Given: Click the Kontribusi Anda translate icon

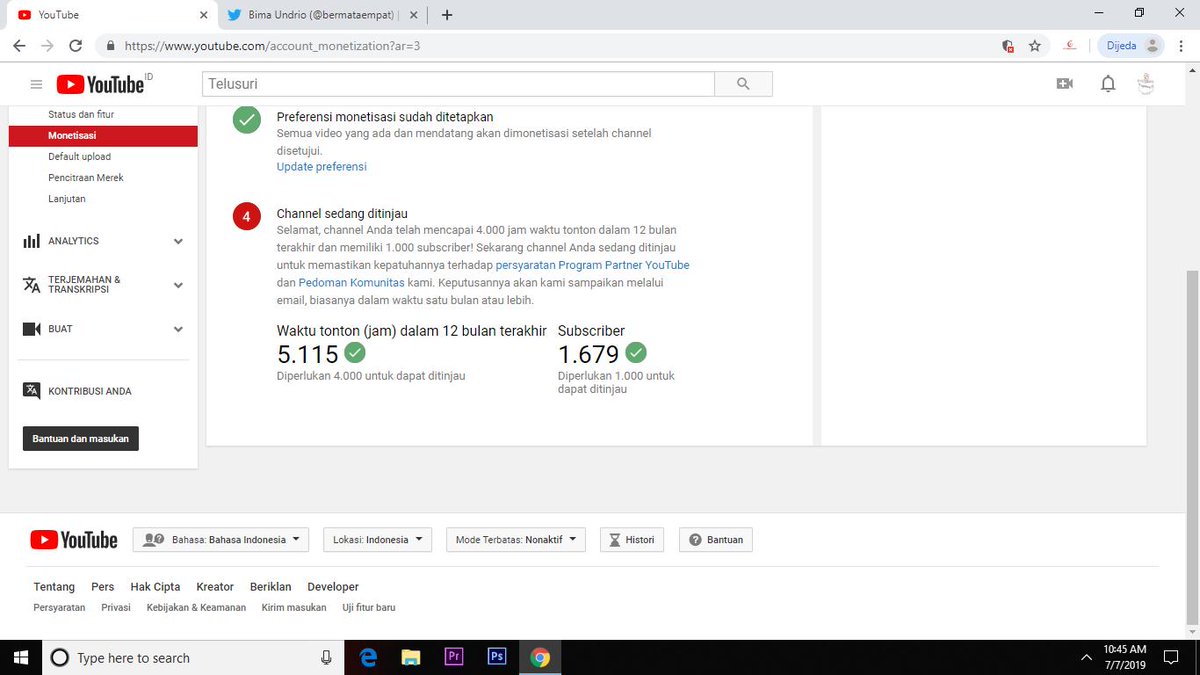Looking at the screenshot, I should [x=32, y=391].
